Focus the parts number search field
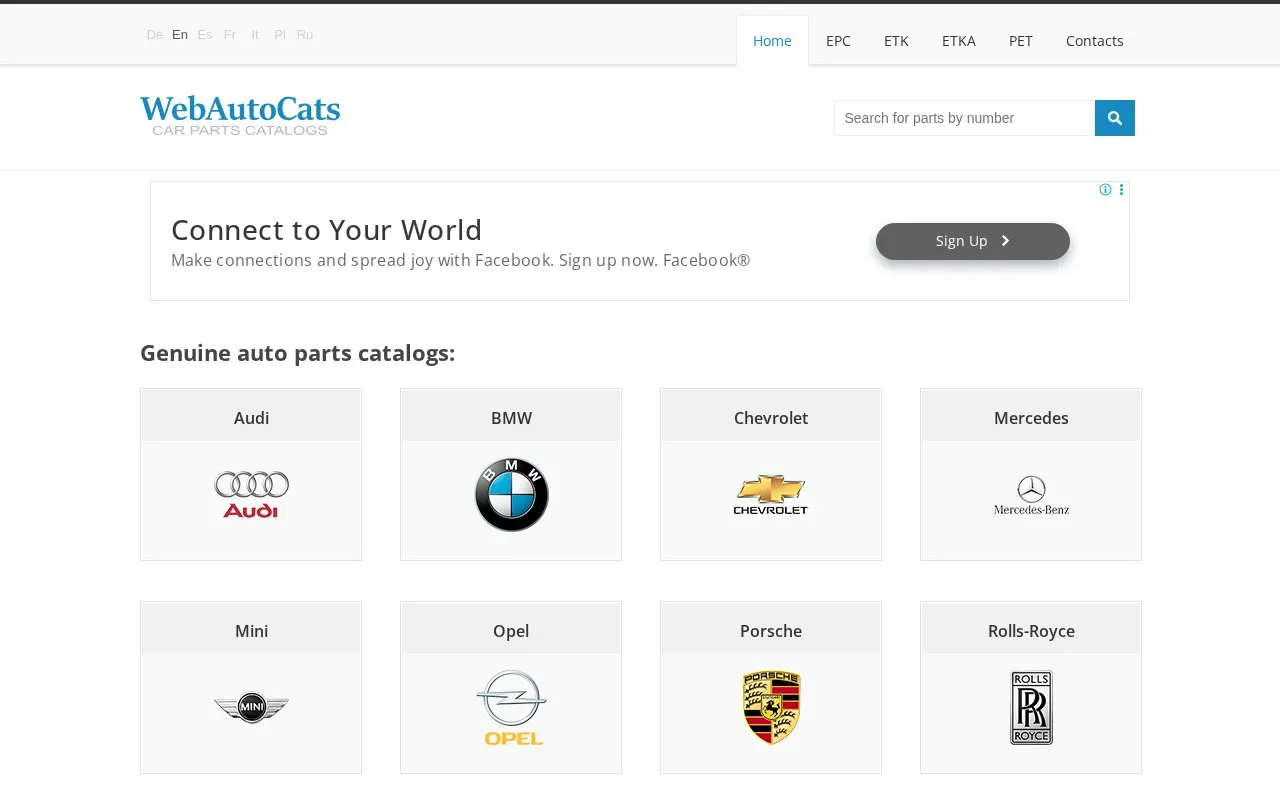The image size is (1280, 800). click(x=964, y=118)
